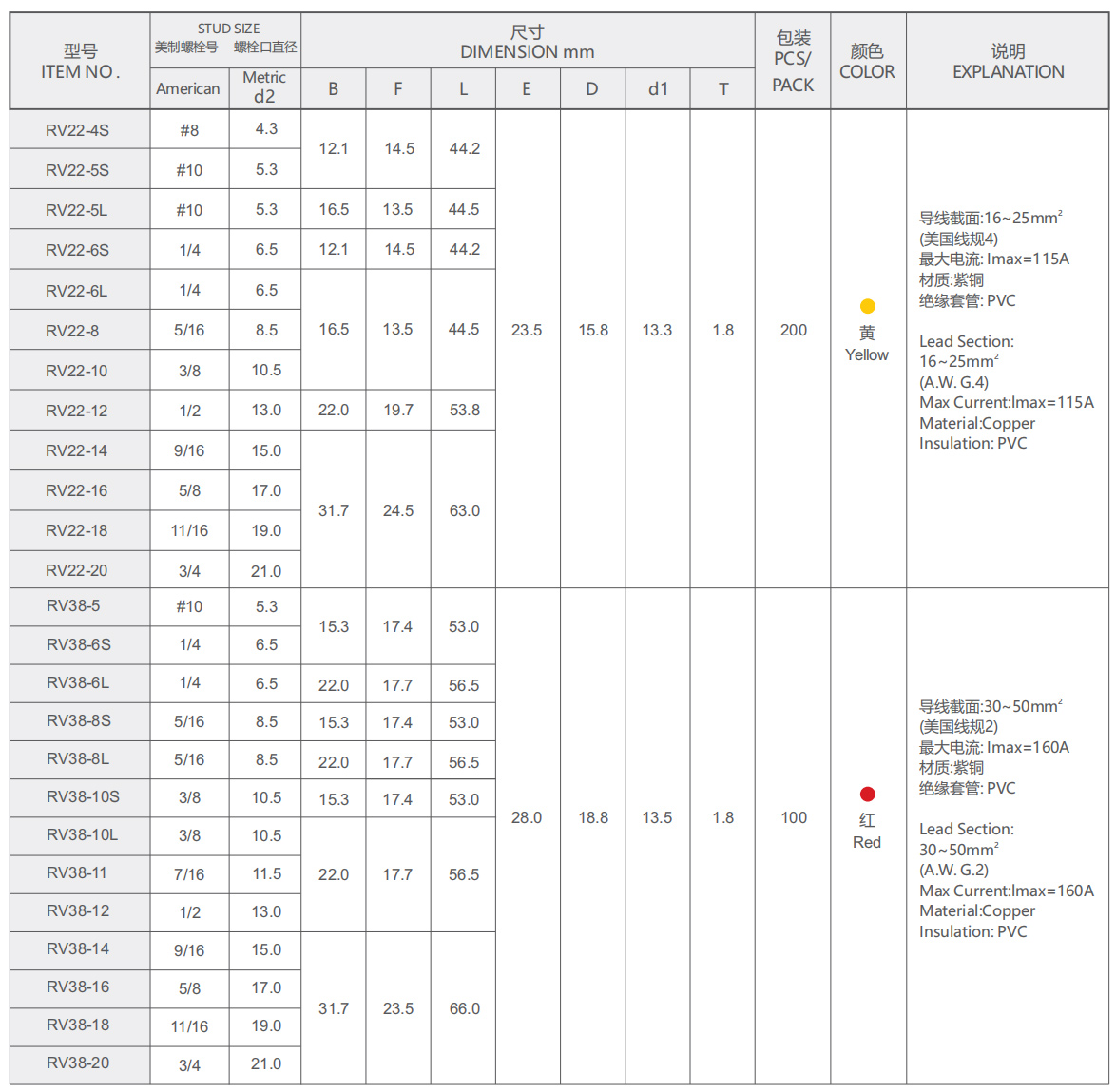Select item number RV22-5S
Screen dimensions: 1116x1092
[x=78, y=170]
